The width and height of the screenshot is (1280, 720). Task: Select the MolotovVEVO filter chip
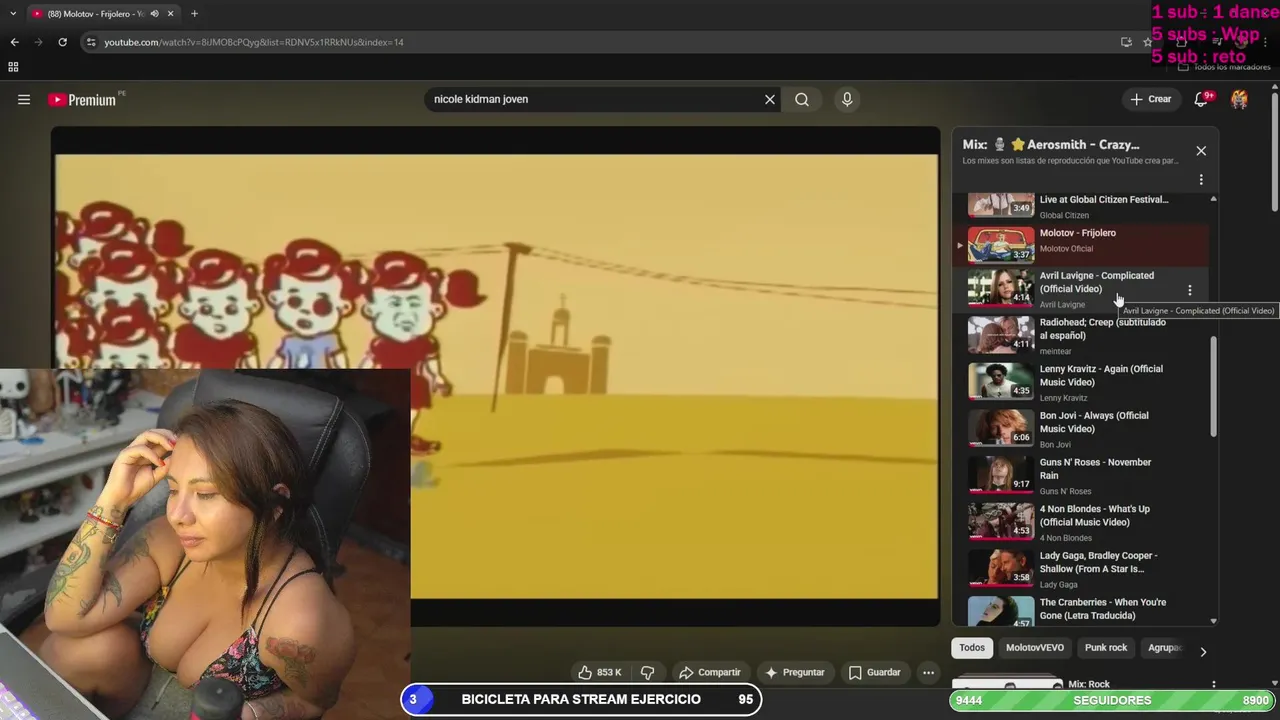(1035, 648)
